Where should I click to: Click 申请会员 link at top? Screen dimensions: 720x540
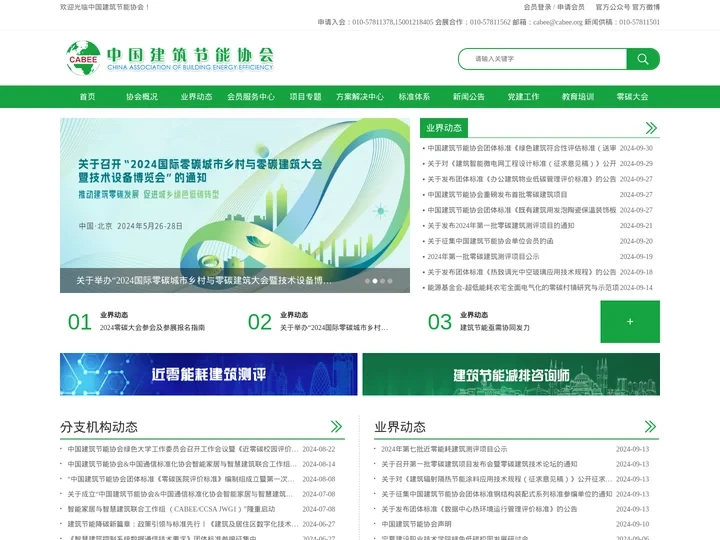click(x=571, y=7)
